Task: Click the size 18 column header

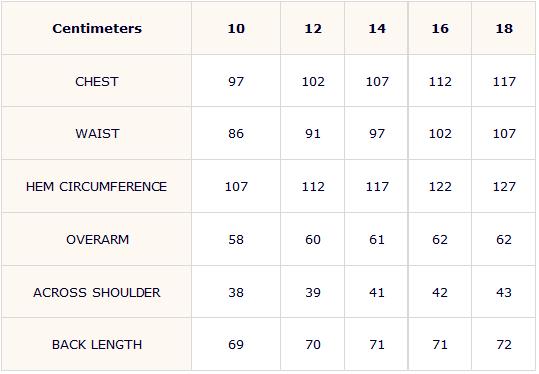Action: pyautogui.click(x=504, y=28)
